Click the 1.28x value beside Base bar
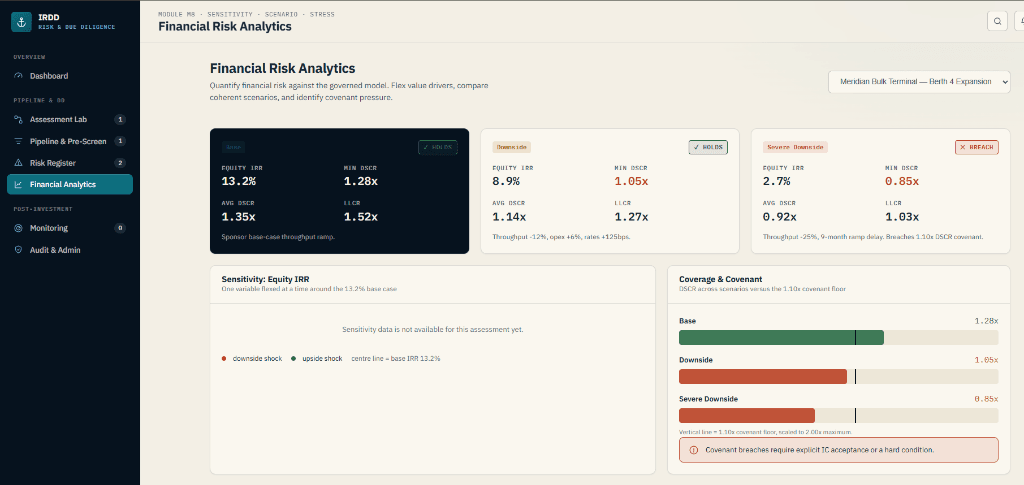 pos(986,321)
